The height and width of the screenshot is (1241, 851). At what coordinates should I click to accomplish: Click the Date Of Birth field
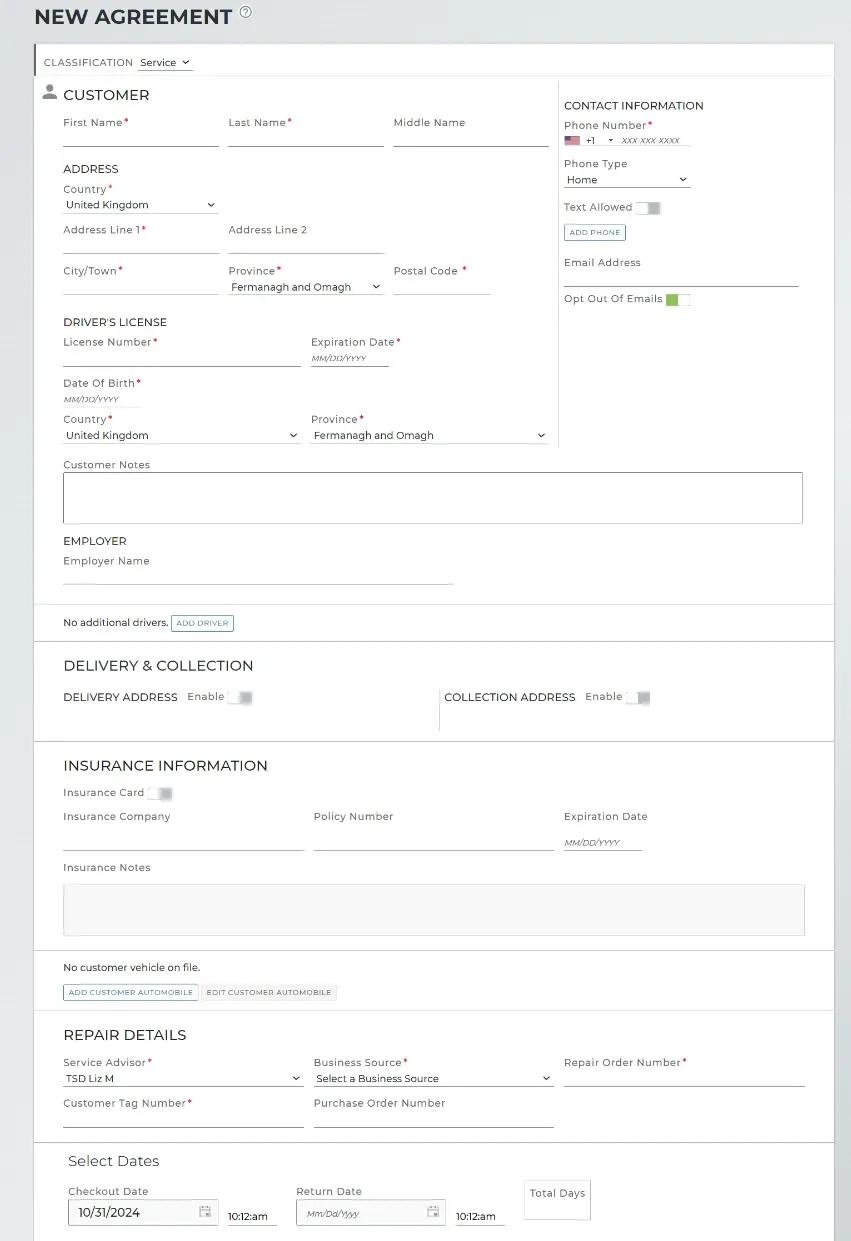point(102,399)
